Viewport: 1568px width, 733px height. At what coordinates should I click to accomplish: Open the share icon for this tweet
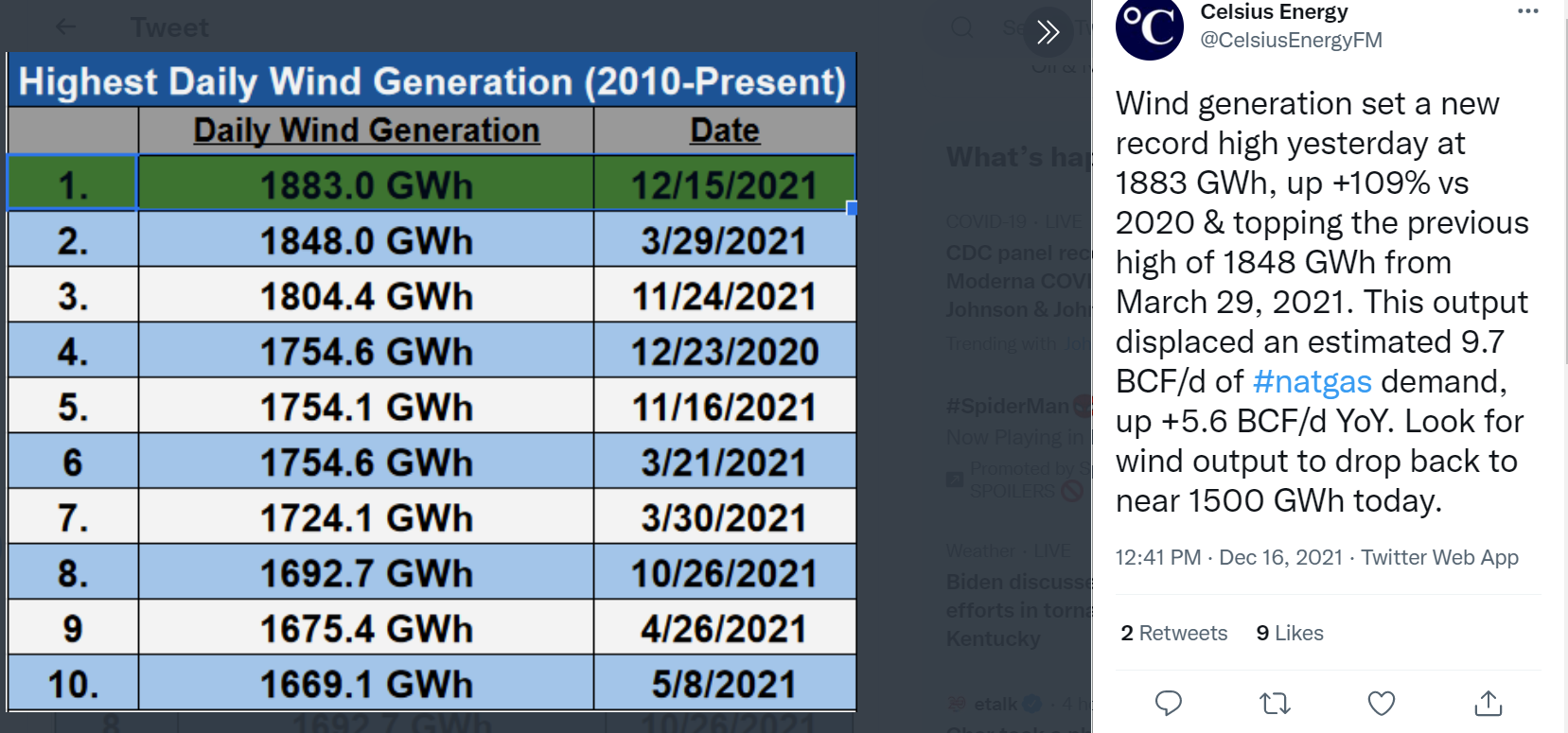1489,703
